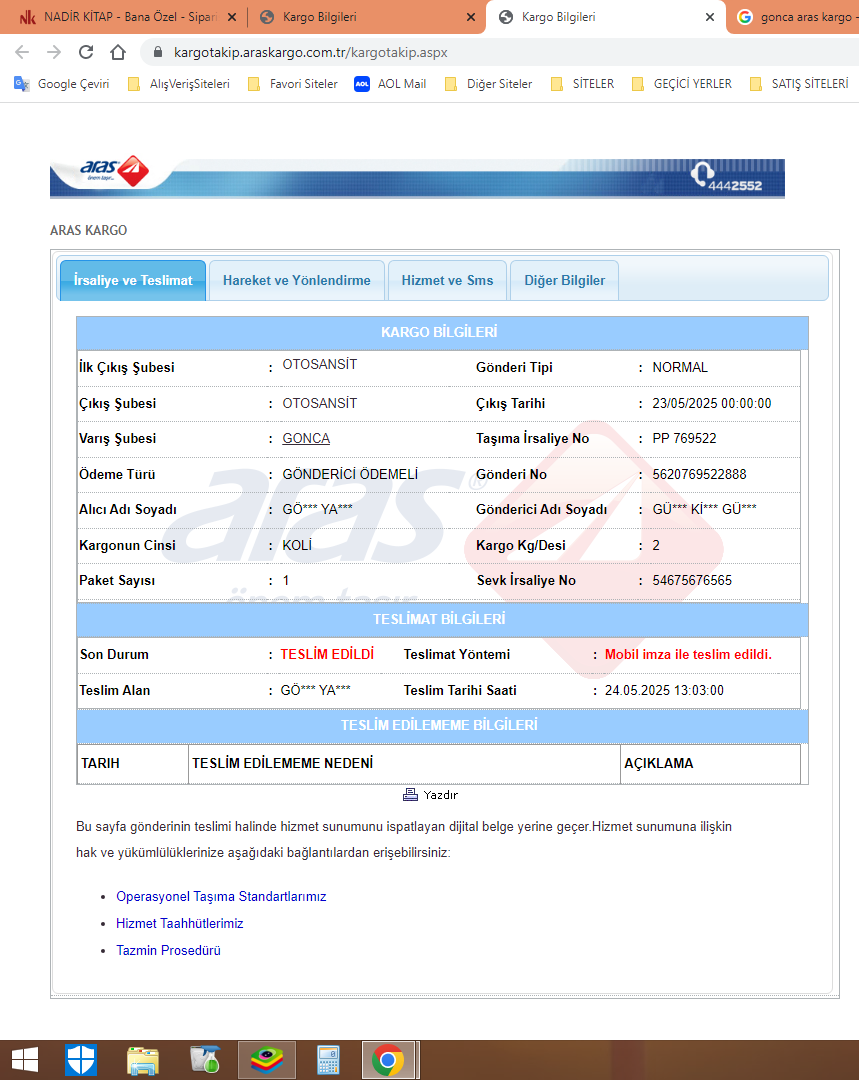Open the Diğer Siteler bookmark folder
The width and height of the screenshot is (859, 1080).
[489, 84]
